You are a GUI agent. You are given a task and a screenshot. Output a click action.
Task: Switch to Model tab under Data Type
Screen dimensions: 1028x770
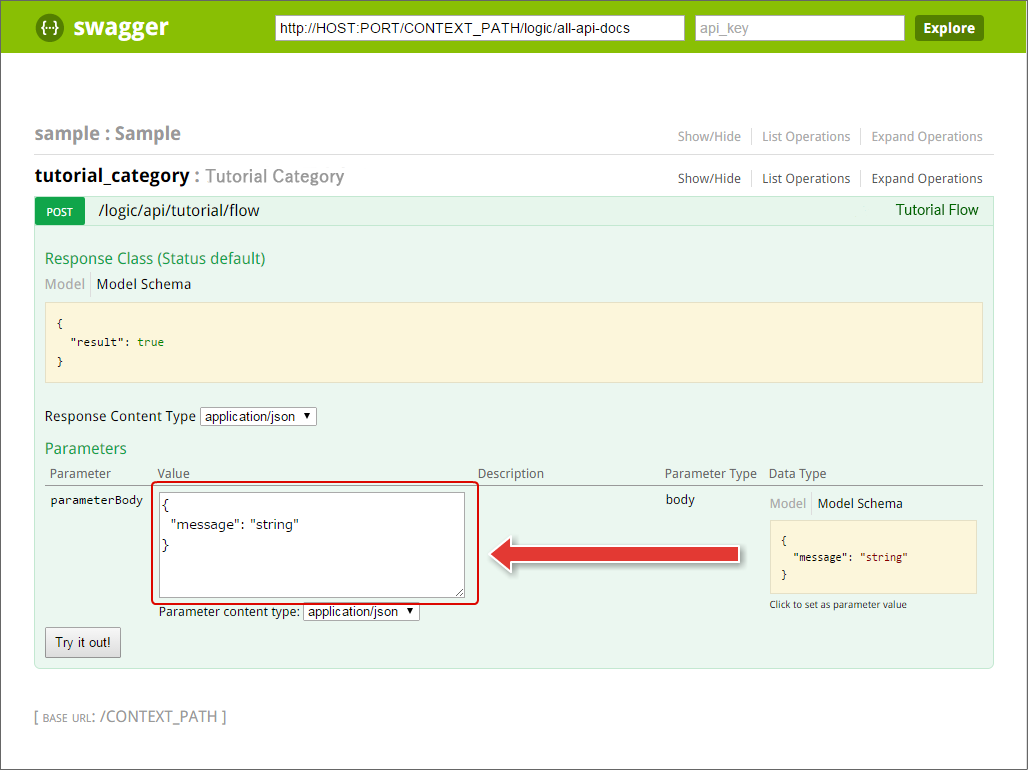click(787, 503)
